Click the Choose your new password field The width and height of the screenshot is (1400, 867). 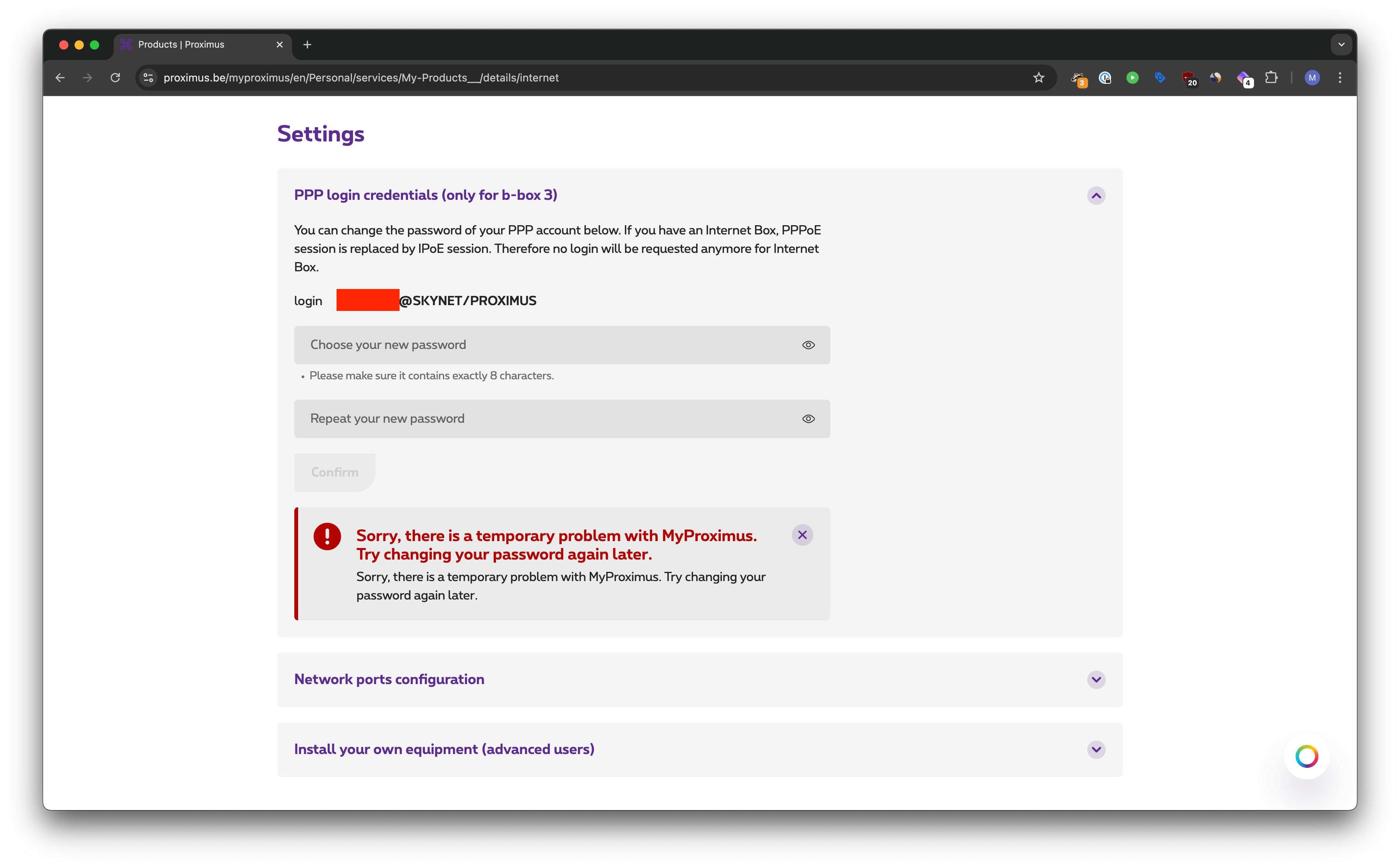coord(562,345)
